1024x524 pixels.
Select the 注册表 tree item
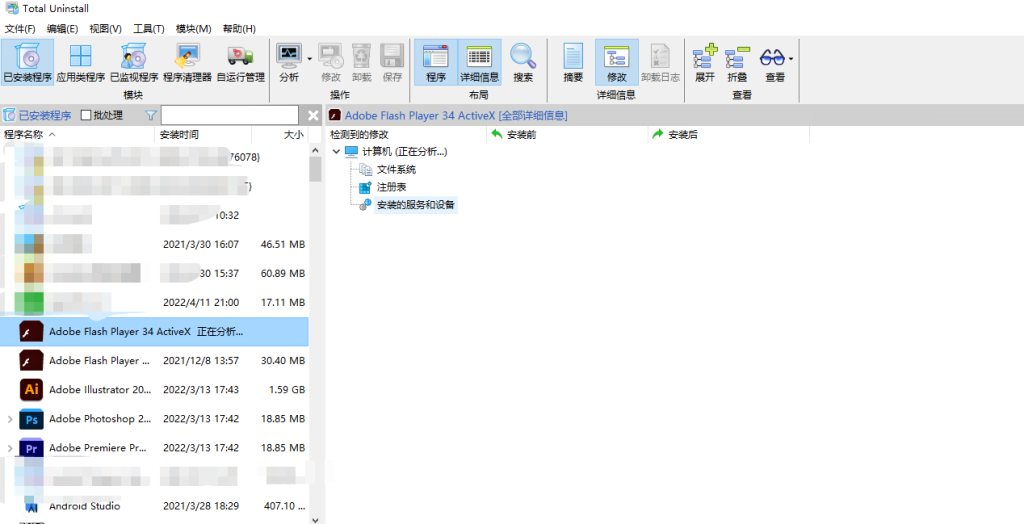(x=392, y=188)
